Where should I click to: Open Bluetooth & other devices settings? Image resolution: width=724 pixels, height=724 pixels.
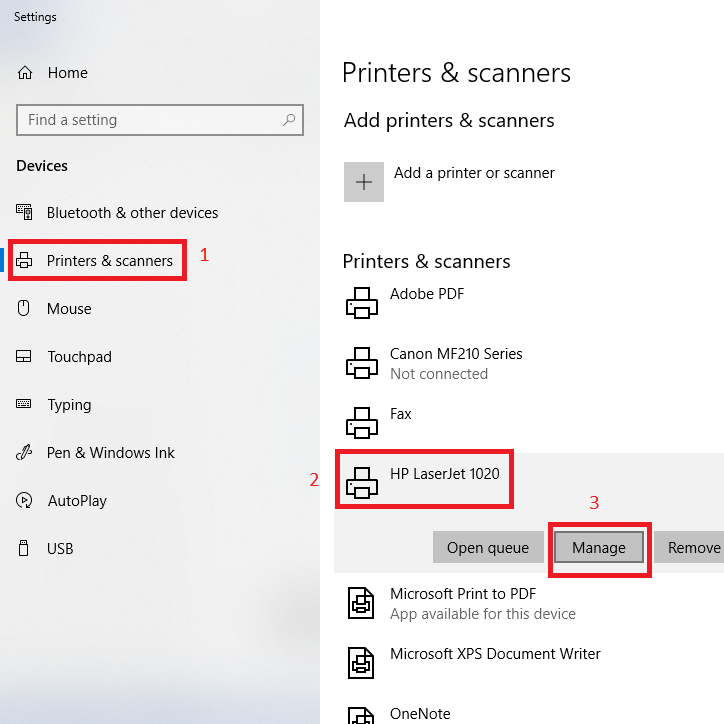pyautogui.click(x=131, y=213)
